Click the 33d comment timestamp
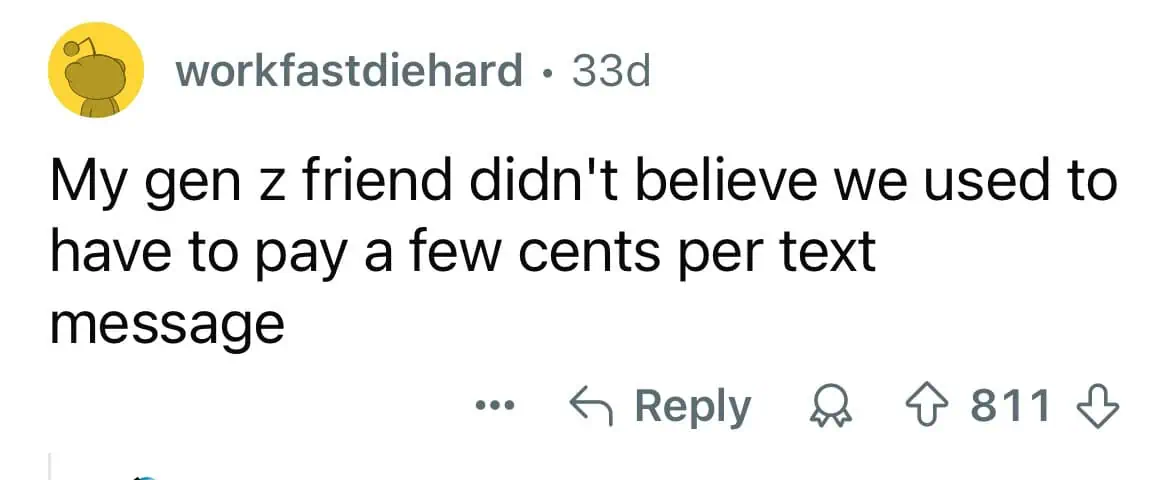 click(612, 71)
